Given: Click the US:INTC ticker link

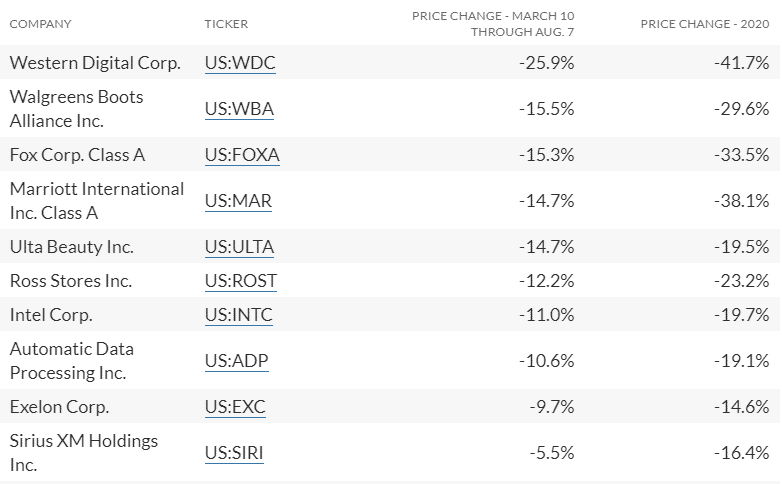Looking at the screenshot, I should (238, 315).
